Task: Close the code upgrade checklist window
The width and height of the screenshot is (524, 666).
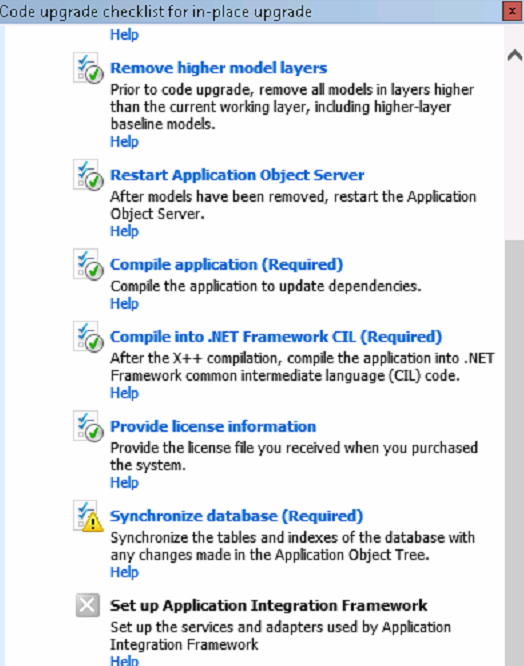Action: coord(512,11)
